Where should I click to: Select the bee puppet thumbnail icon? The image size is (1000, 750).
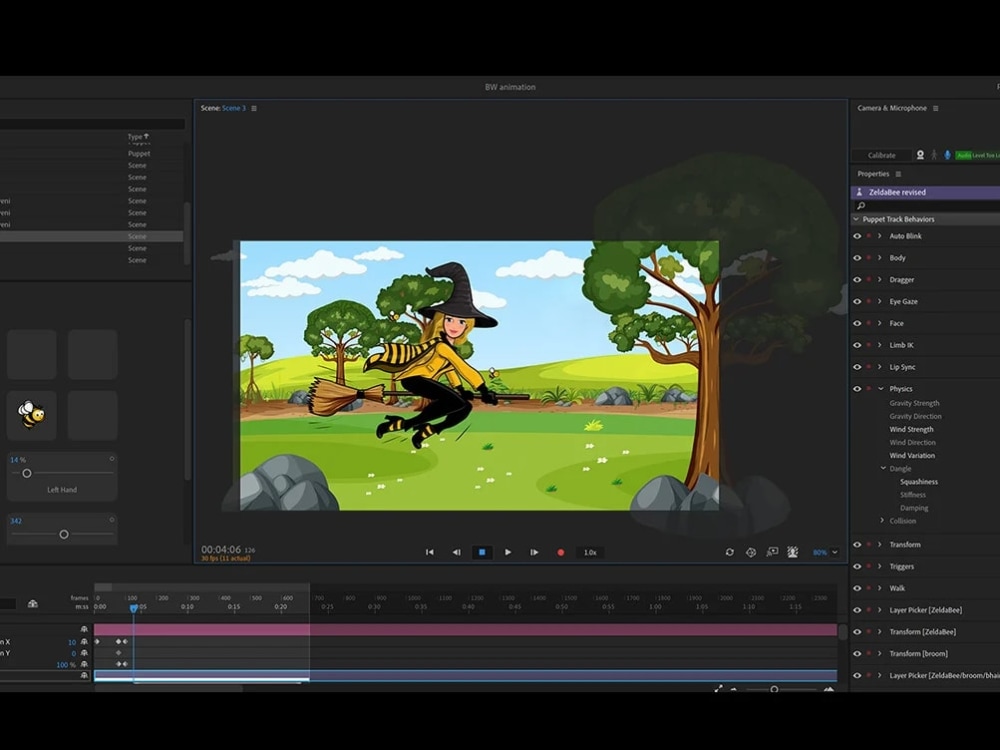(30, 415)
